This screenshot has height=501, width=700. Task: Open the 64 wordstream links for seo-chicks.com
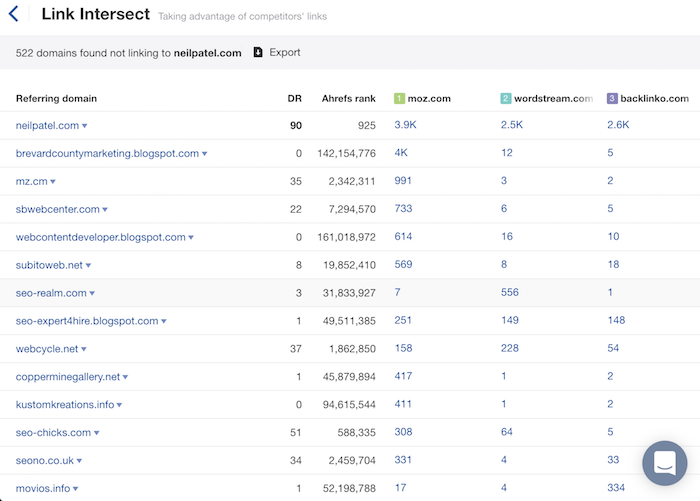point(507,432)
